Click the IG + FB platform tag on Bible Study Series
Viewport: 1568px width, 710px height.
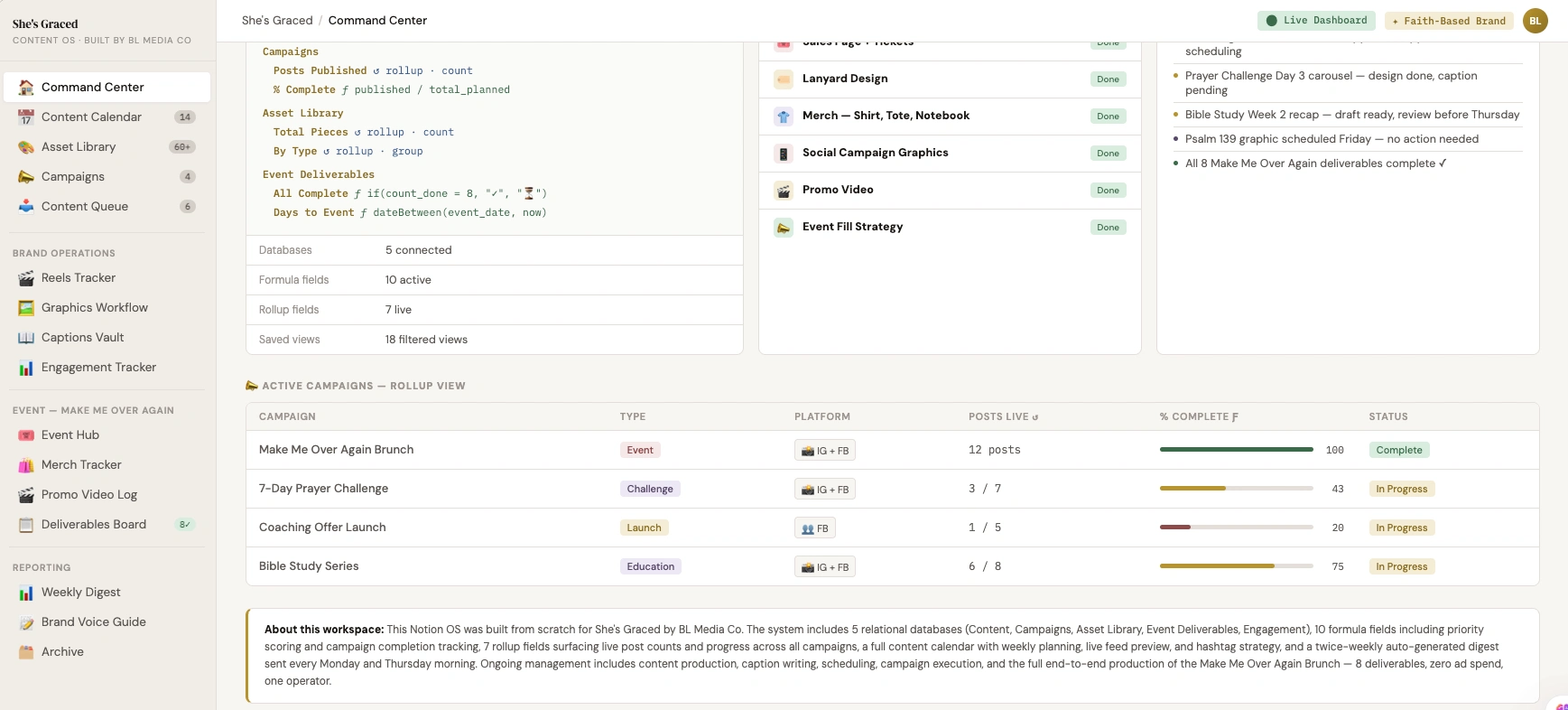coord(825,567)
